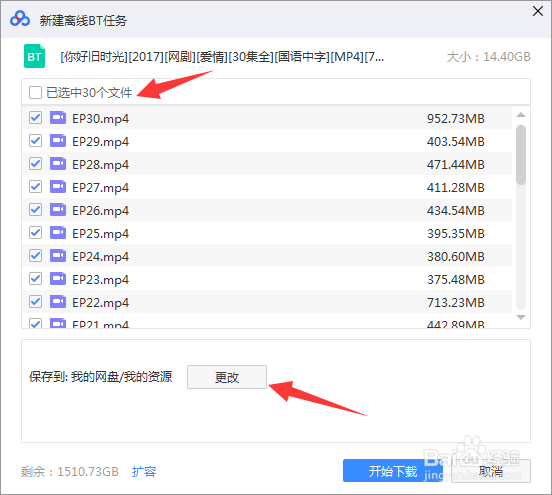Uncheck the EP28.mp4 checkbox
Screen dimensions: 552x495
(x=36, y=164)
